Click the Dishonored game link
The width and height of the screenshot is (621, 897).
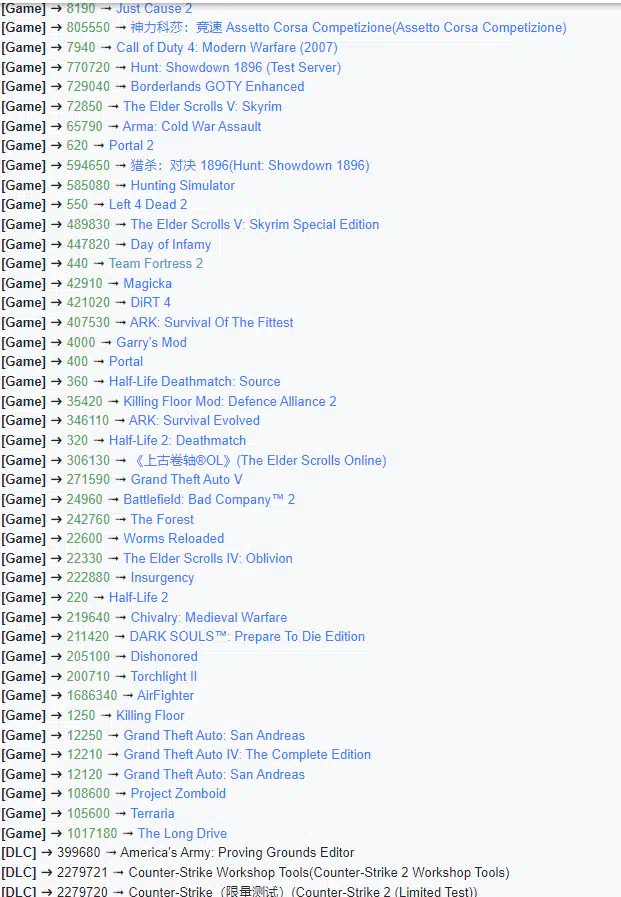pos(164,656)
